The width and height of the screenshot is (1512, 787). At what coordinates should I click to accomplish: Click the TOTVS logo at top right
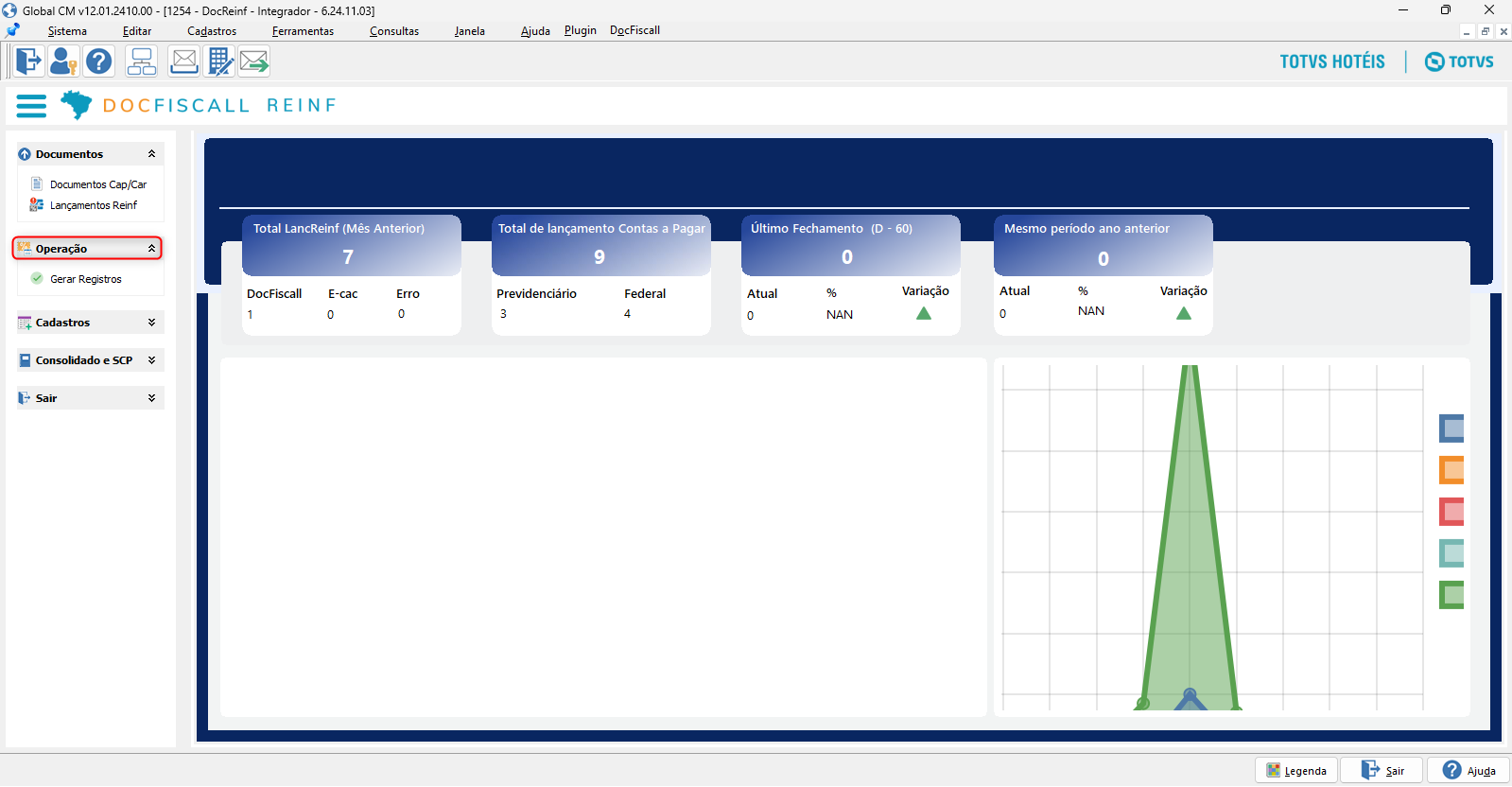tap(1459, 61)
